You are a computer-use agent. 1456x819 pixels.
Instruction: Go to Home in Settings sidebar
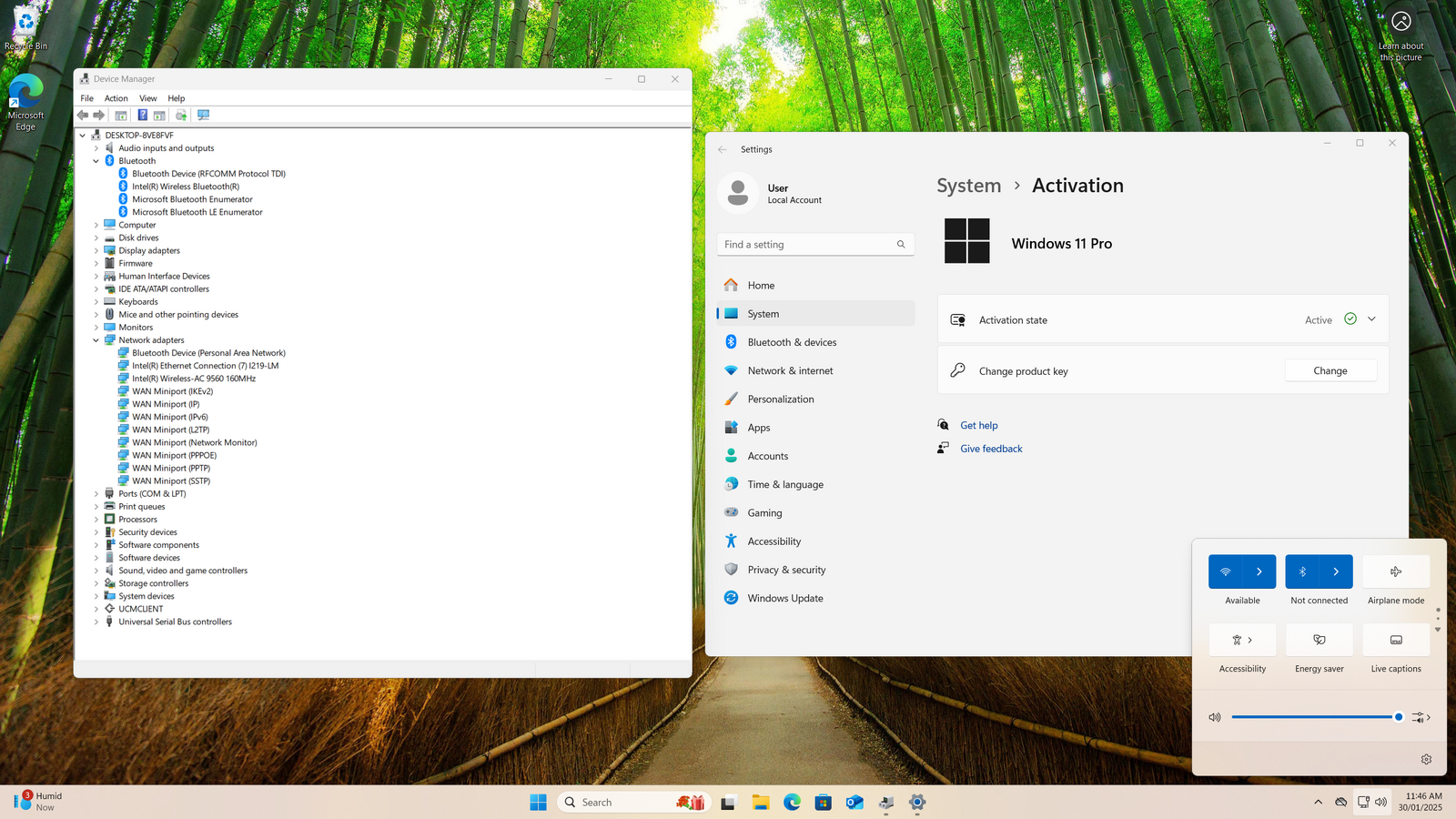816,285
